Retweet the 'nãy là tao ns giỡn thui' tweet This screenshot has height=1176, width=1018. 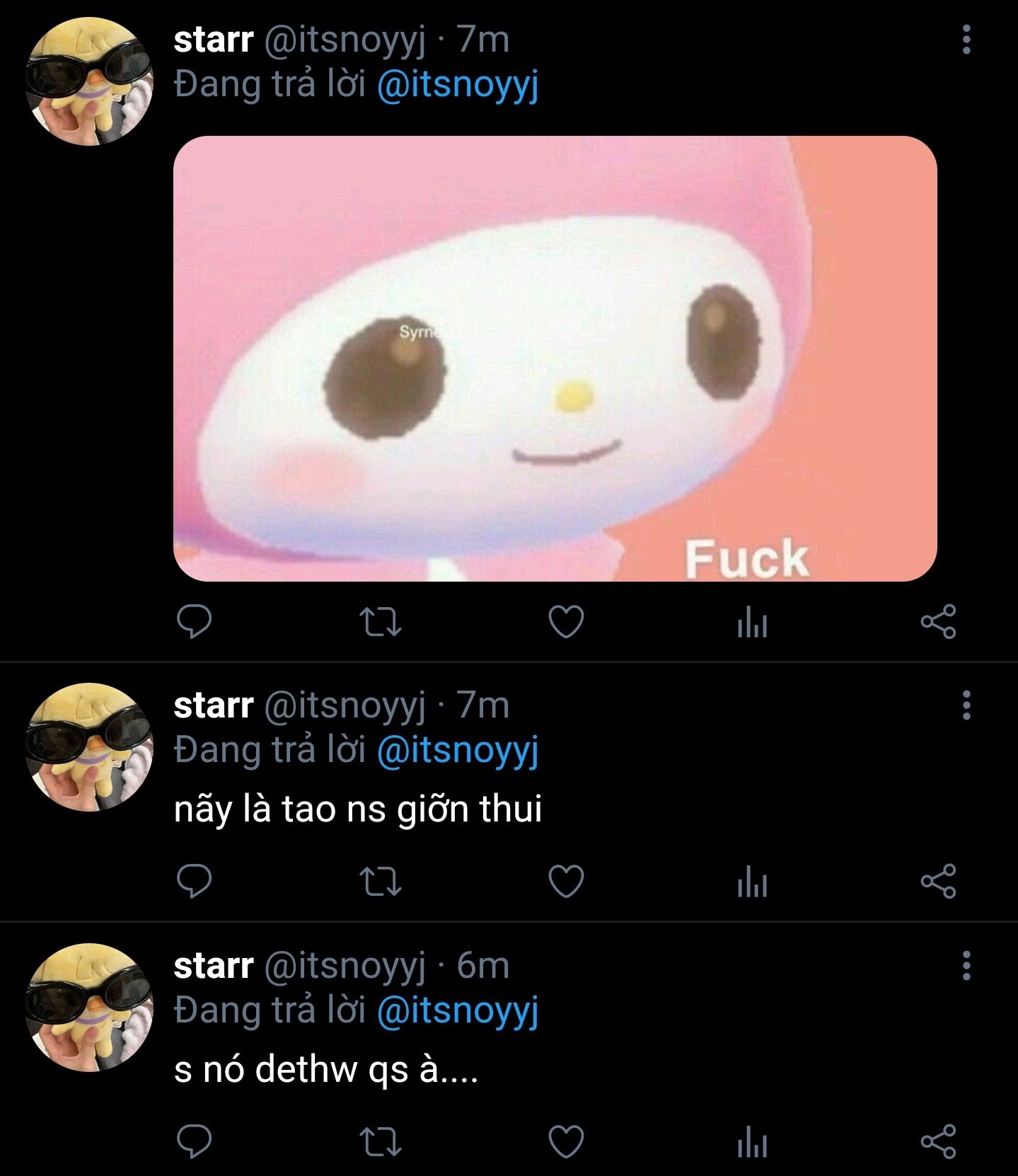coord(381,882)
